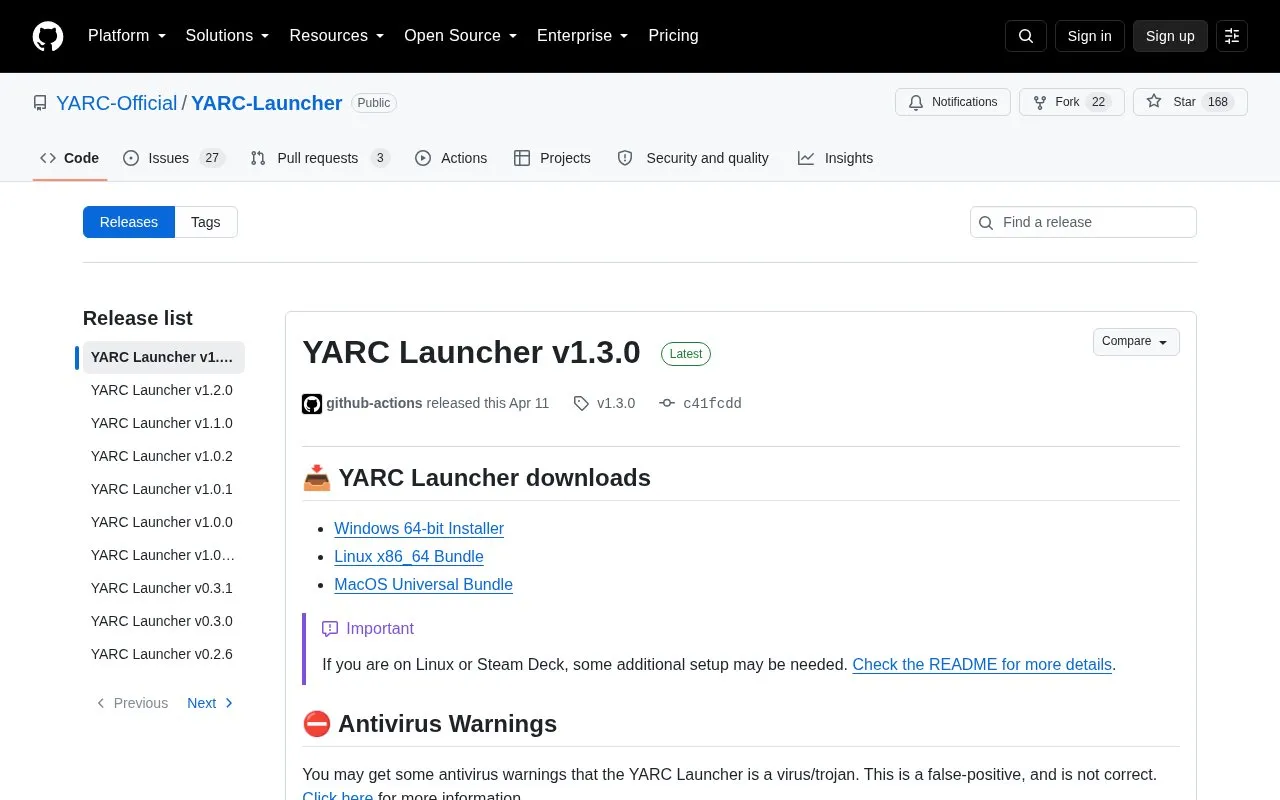1280x800 pixels.
Task: Click the Fork icon
Action: [x=1040, y=102]
